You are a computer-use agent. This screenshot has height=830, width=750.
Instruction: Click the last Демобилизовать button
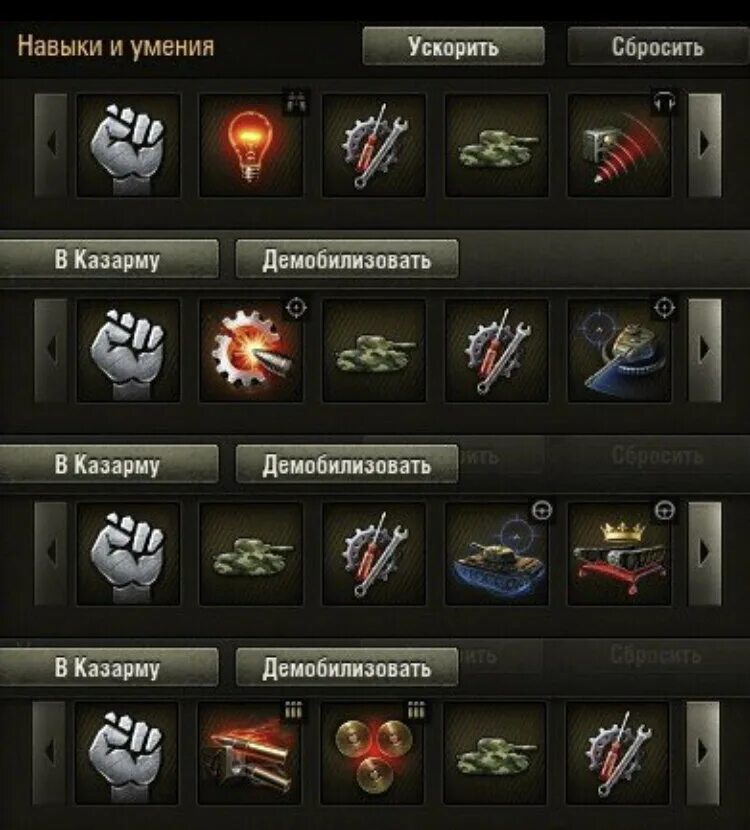[347, 667]
